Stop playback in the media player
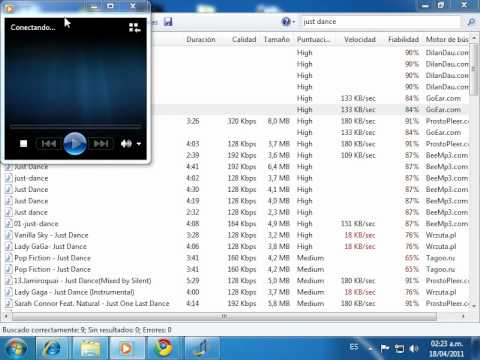Screen dimensions: 480x360 pyautogui.click(x=23, y=144)
